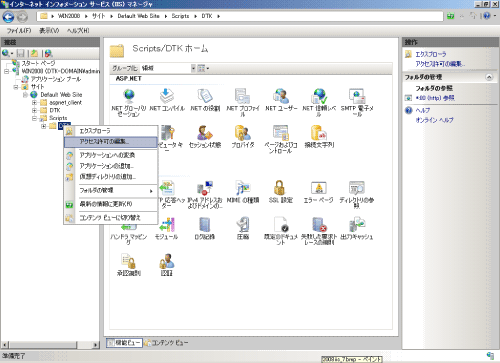Click the green refresh icon beside address bar
Viewport: 500px width, 363px height.
[451, 16]
